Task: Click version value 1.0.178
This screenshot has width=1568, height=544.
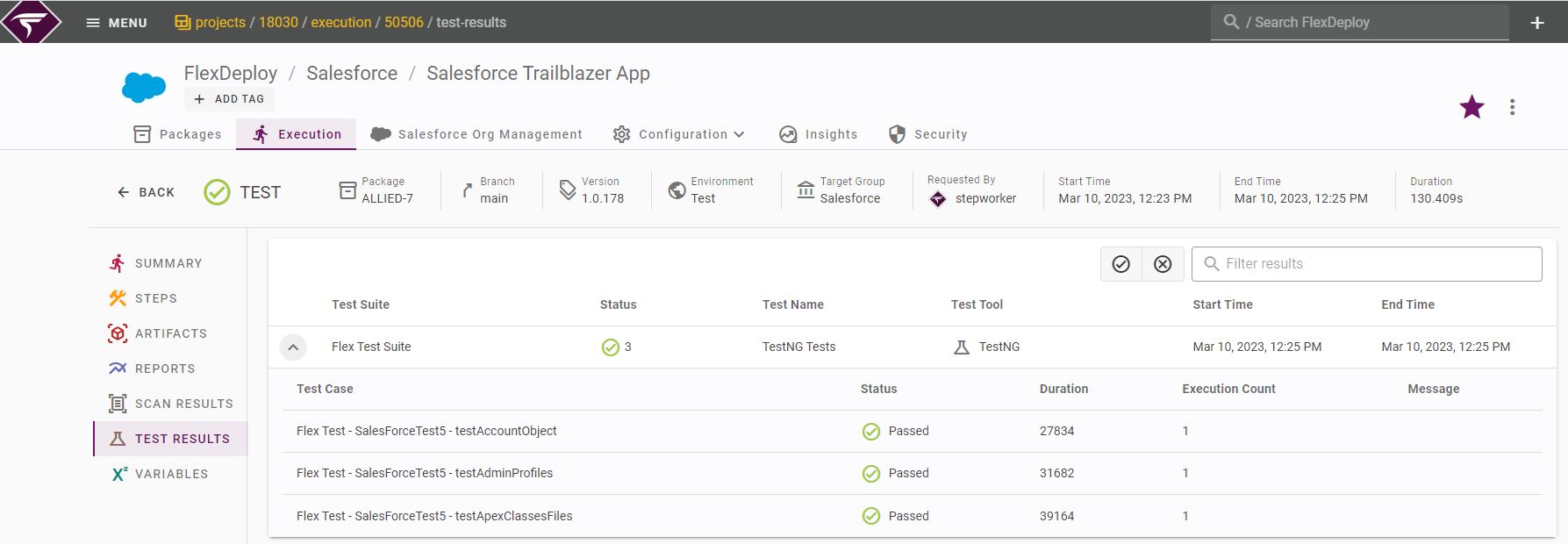Action: click(x=603, y=198)
